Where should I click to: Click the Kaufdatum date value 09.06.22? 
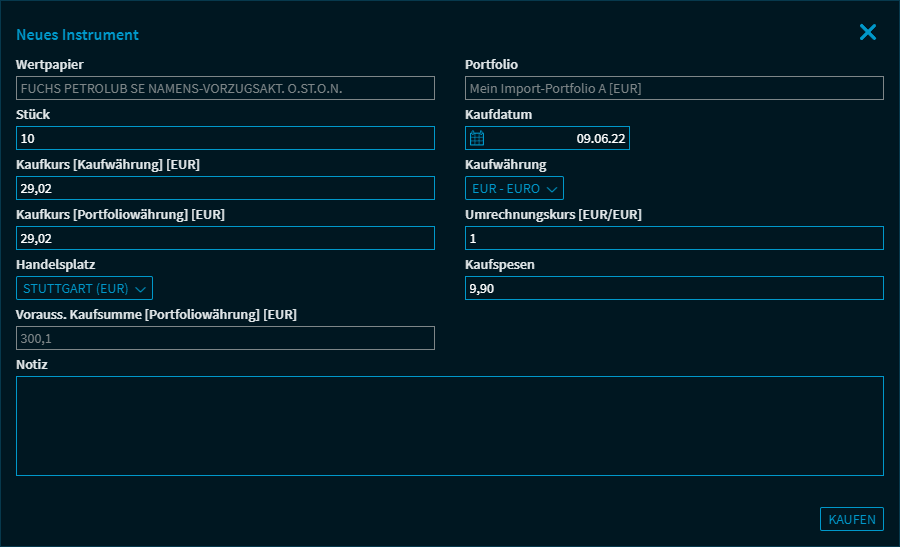(x=600, y=139)
